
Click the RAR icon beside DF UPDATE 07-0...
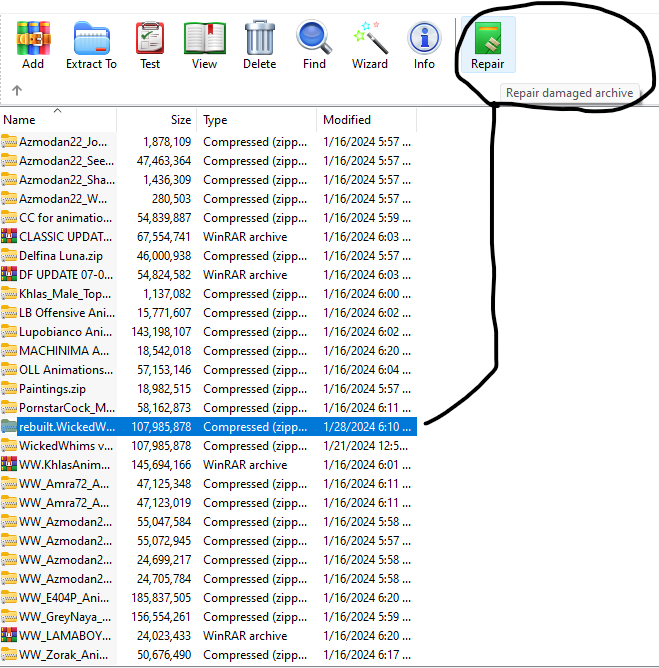coord(9,274)
